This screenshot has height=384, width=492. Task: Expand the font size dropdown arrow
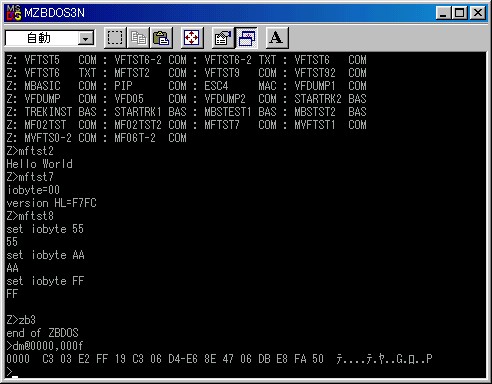pyautogui.click(x=86, y=39)
